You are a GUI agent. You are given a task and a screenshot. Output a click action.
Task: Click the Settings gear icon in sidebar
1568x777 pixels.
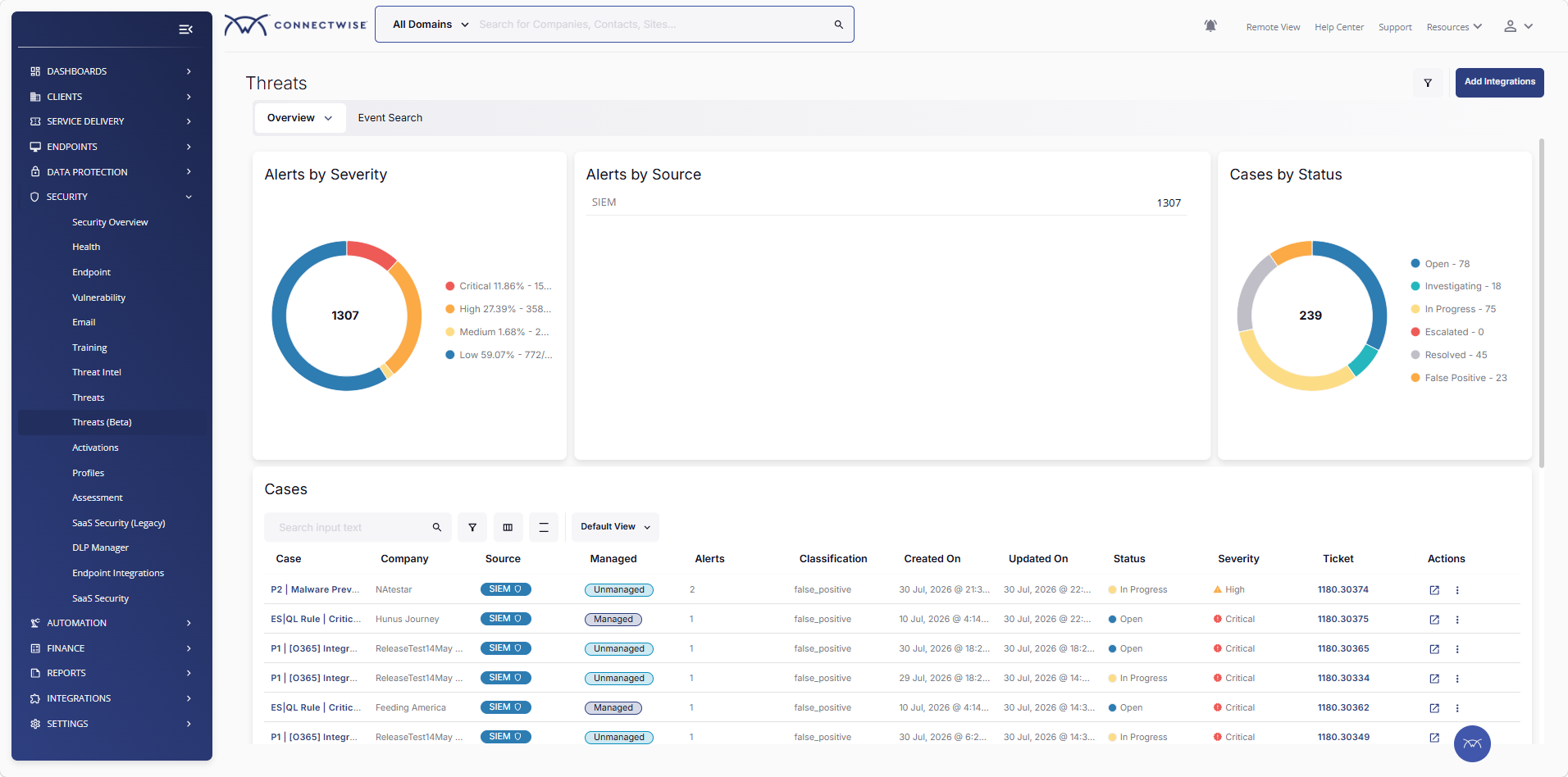pos(35,724)
